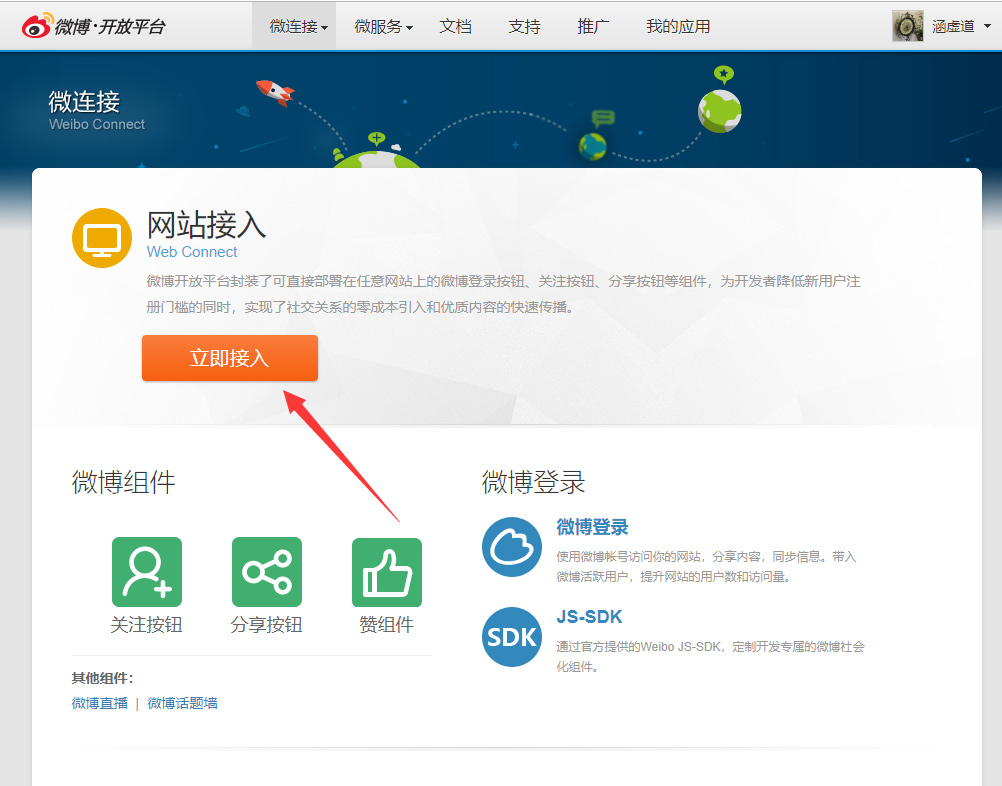Follow the 微博话题墙 link
Image resolution: width=1002 pixels, height=786 pixels.
(183, 703)
